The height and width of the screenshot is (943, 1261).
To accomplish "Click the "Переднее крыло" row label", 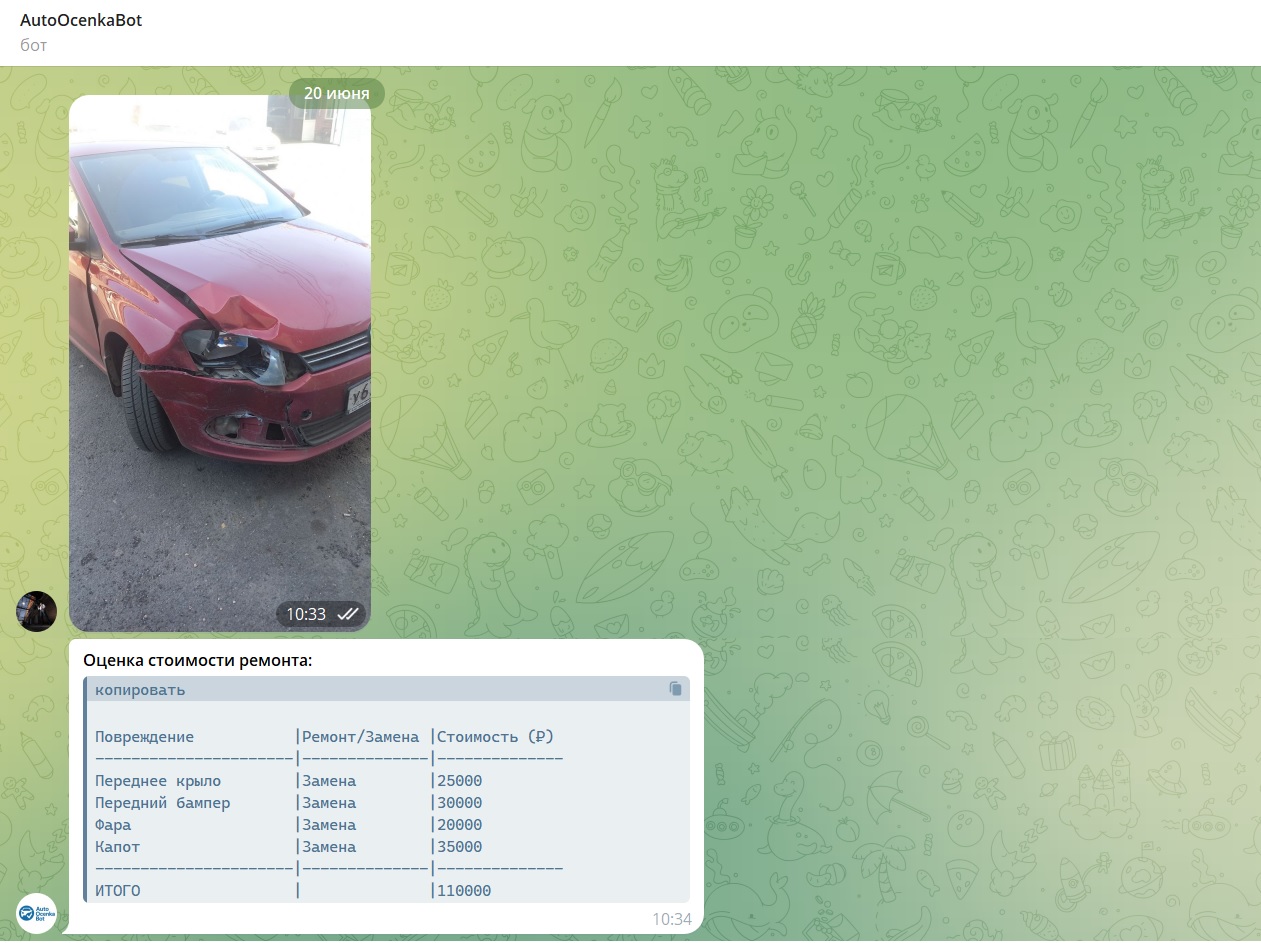I will [158, 781].
